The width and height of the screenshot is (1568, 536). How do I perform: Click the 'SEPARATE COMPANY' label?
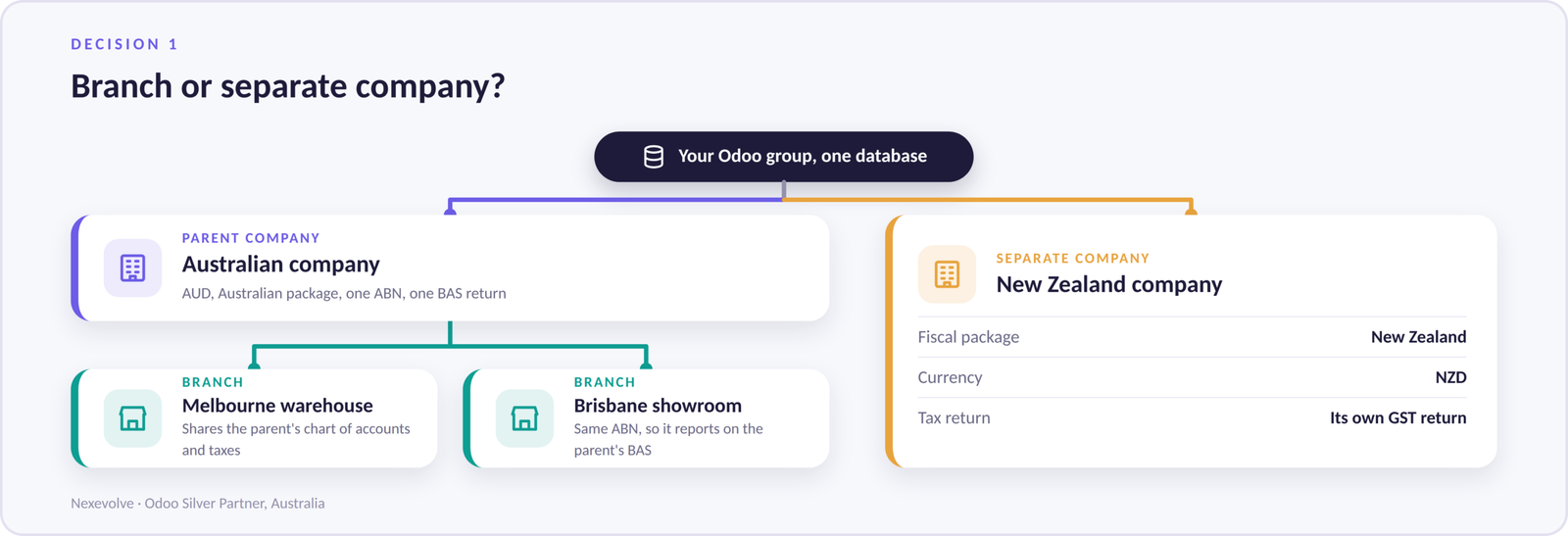(x=1073, y=259)
